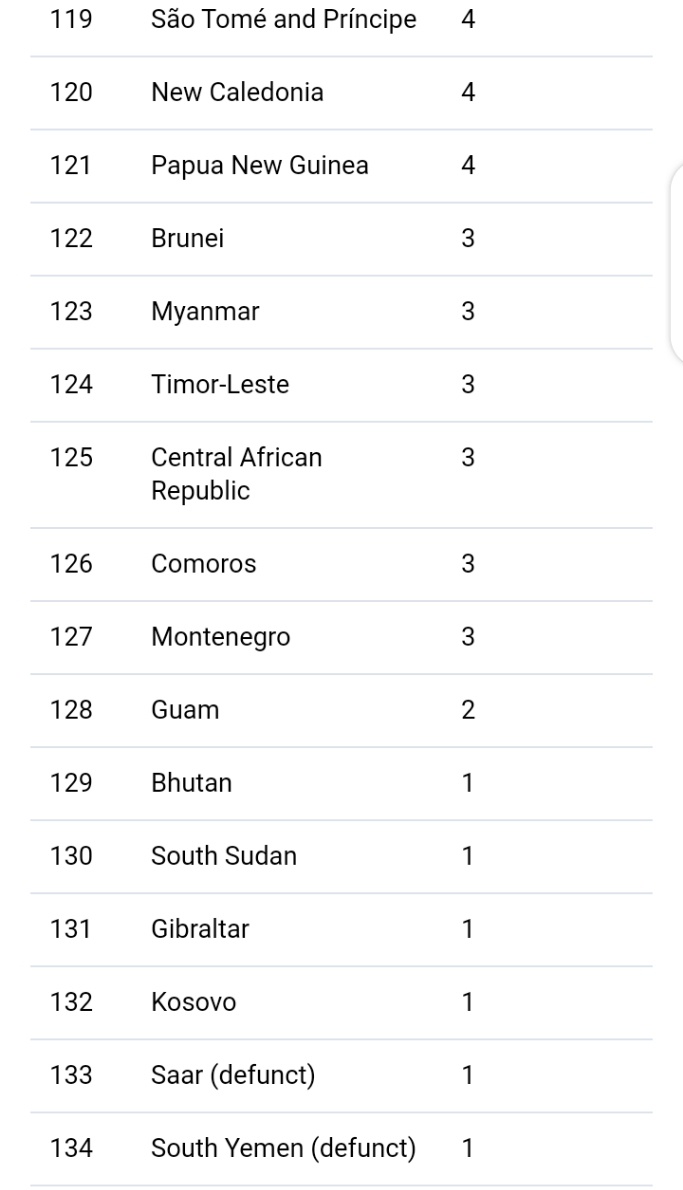Click Central African Republic text
The height and width of the screenshot is (1190, 683).
pyautogui.click(x=236, y=475)
